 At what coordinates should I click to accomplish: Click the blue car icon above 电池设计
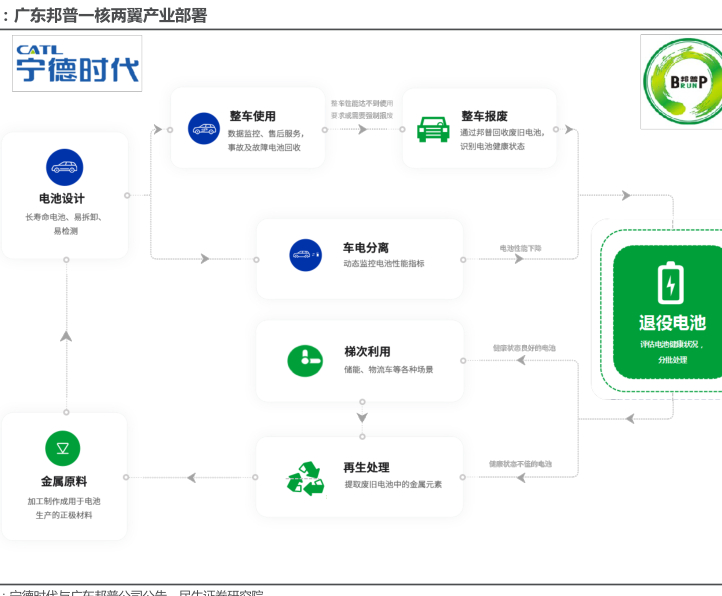point(64,166)
